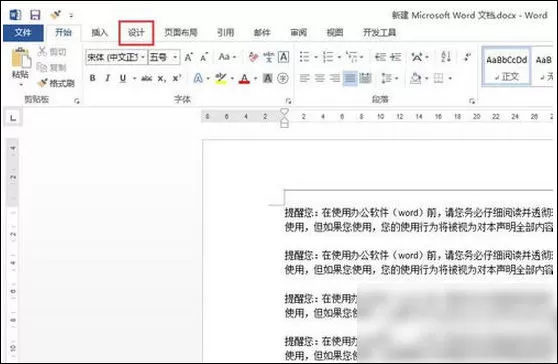The width and height of the screenshot is (558, 364).
Task: Switch to the 审阅 (Review) tab
Action: click(299, 33)
